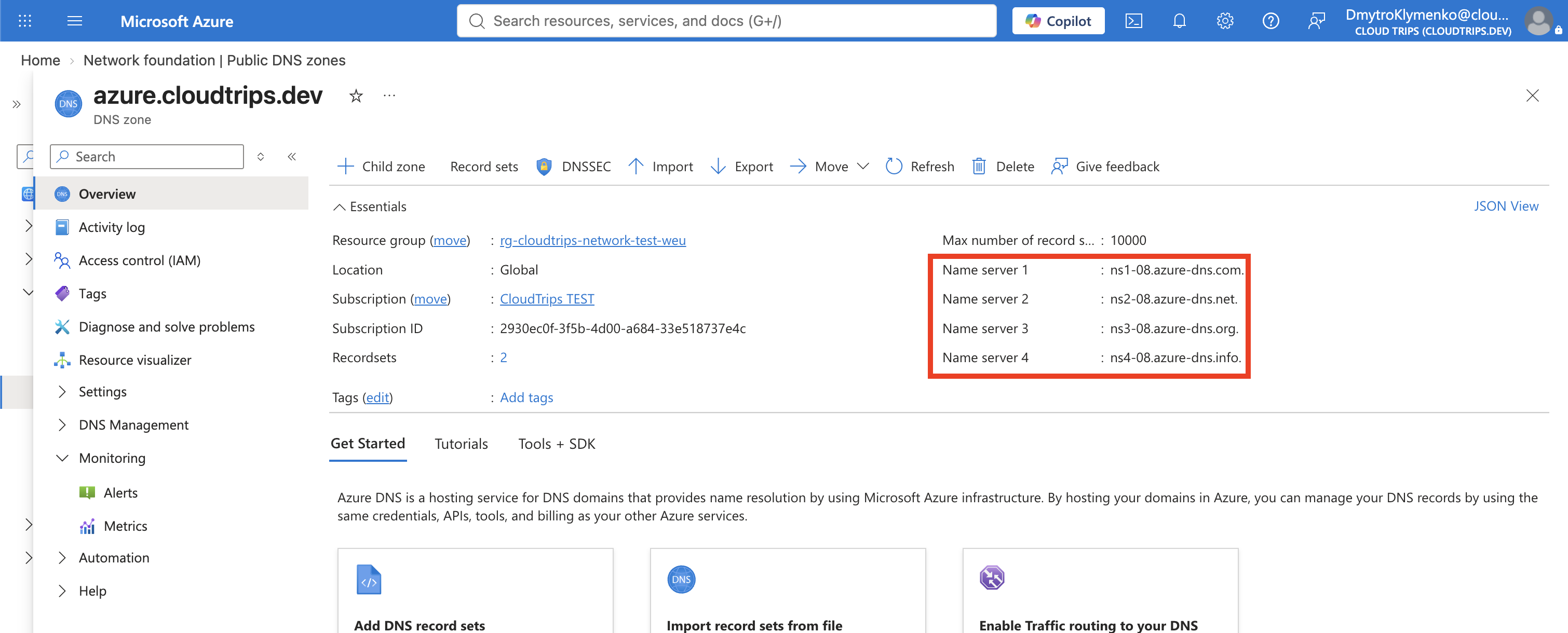The height and width of the screenshot is (633, 1568).
Task: Collapse the Essentials section
Action: pyautogui.click(x=370, y=207)
